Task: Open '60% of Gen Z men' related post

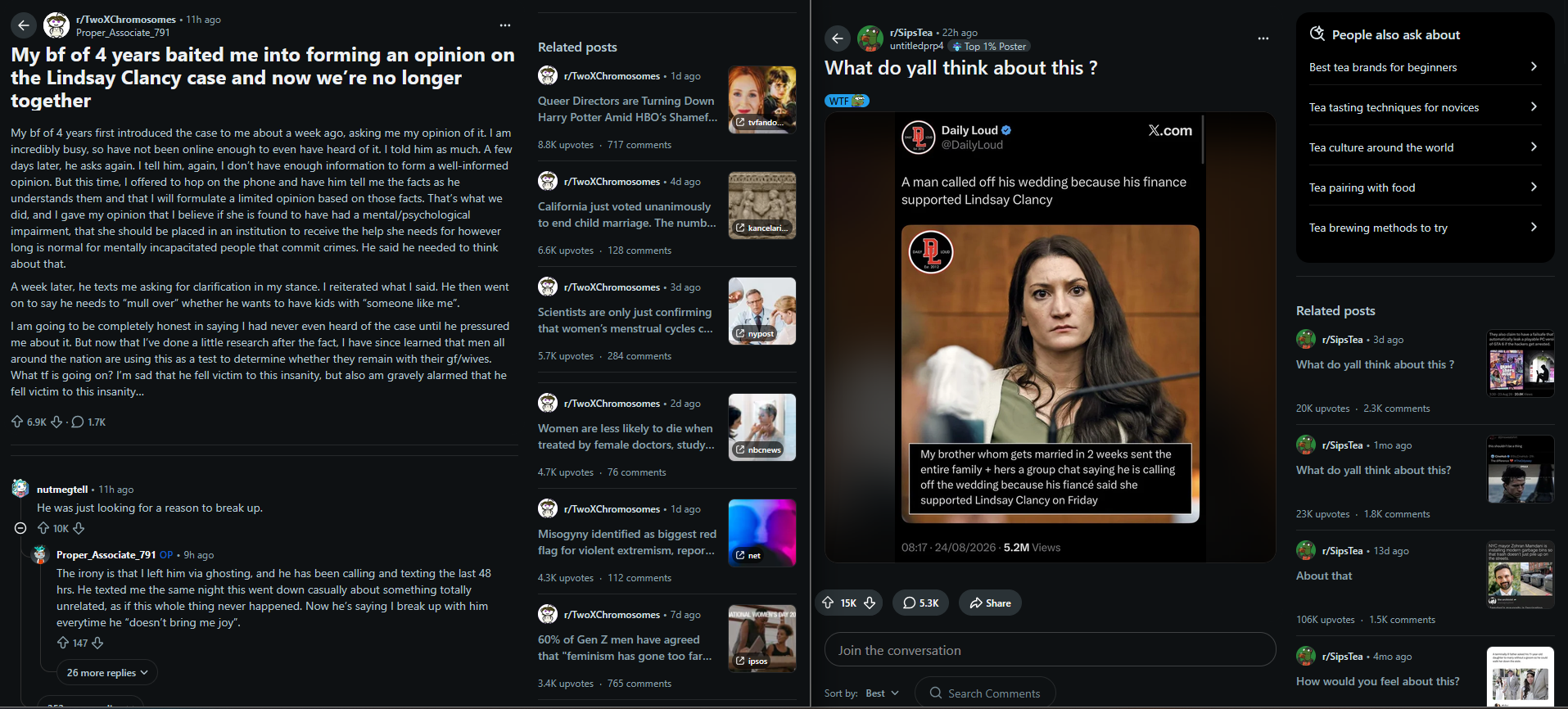Action: click(625, 648)
